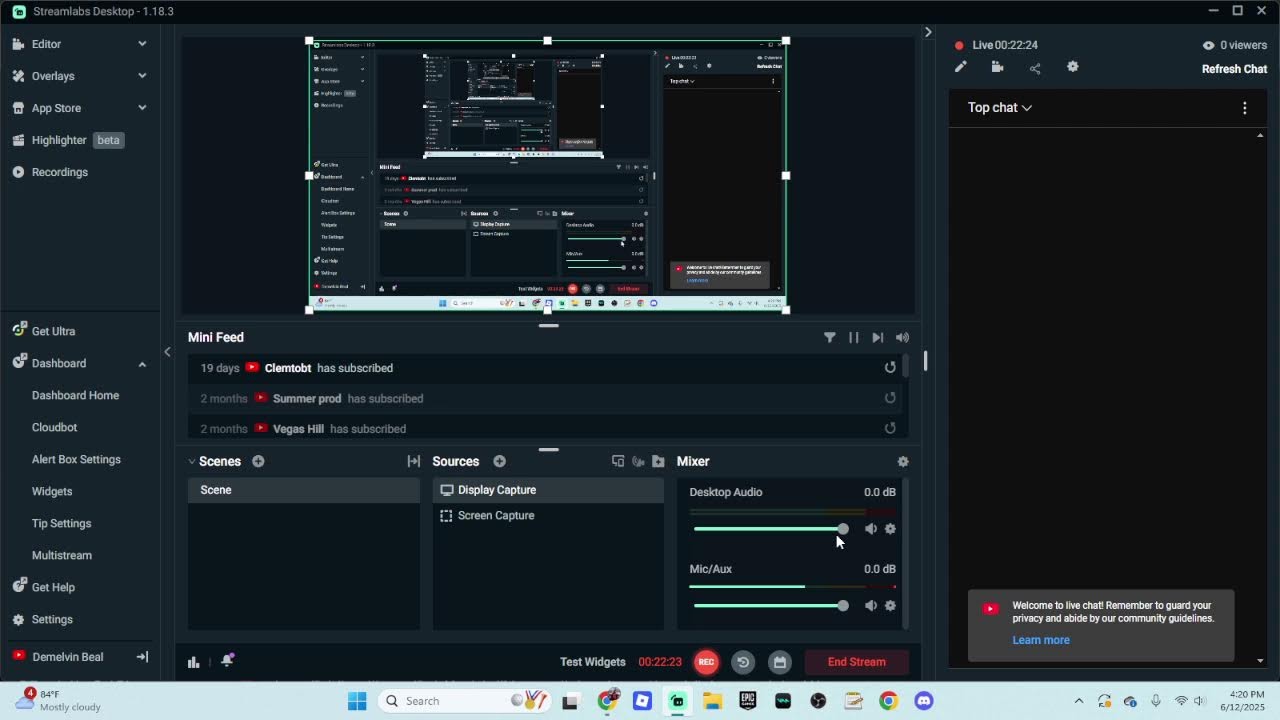
Task: Collapse the Scenes panel chevron
Action: [191, 461]
